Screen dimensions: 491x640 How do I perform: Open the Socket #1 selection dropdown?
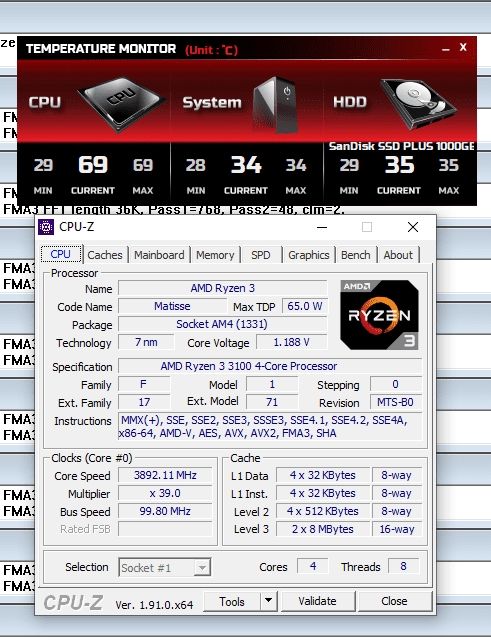164,567
